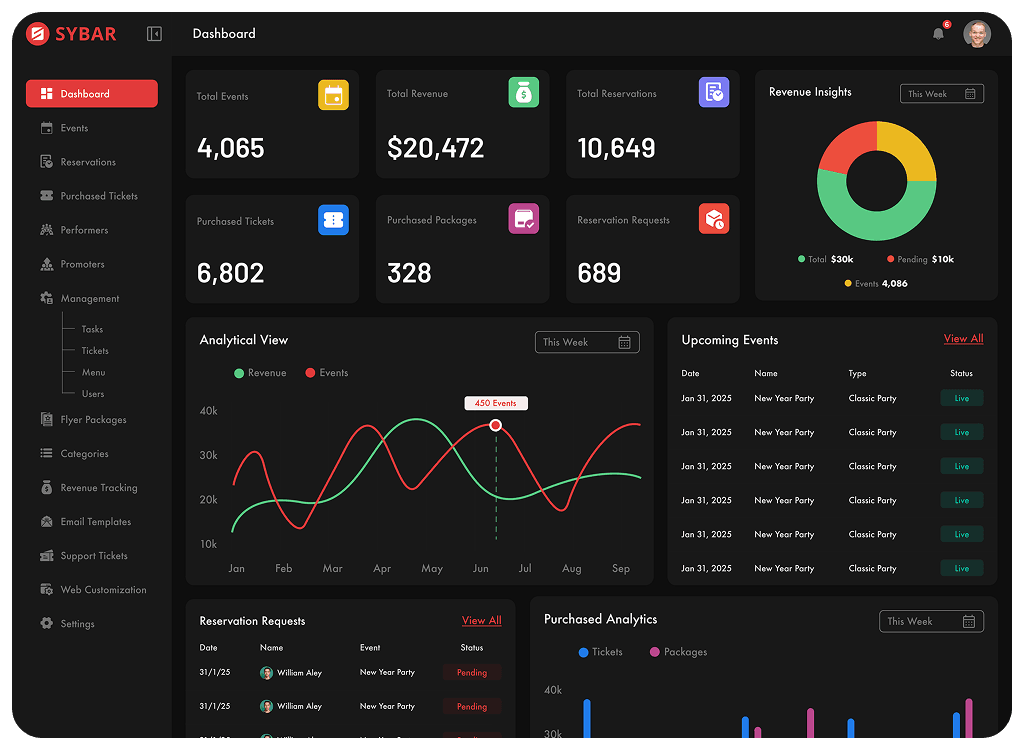Open Tasks under Management
This screenshot has width=1024, height=750.
point(92,329)
